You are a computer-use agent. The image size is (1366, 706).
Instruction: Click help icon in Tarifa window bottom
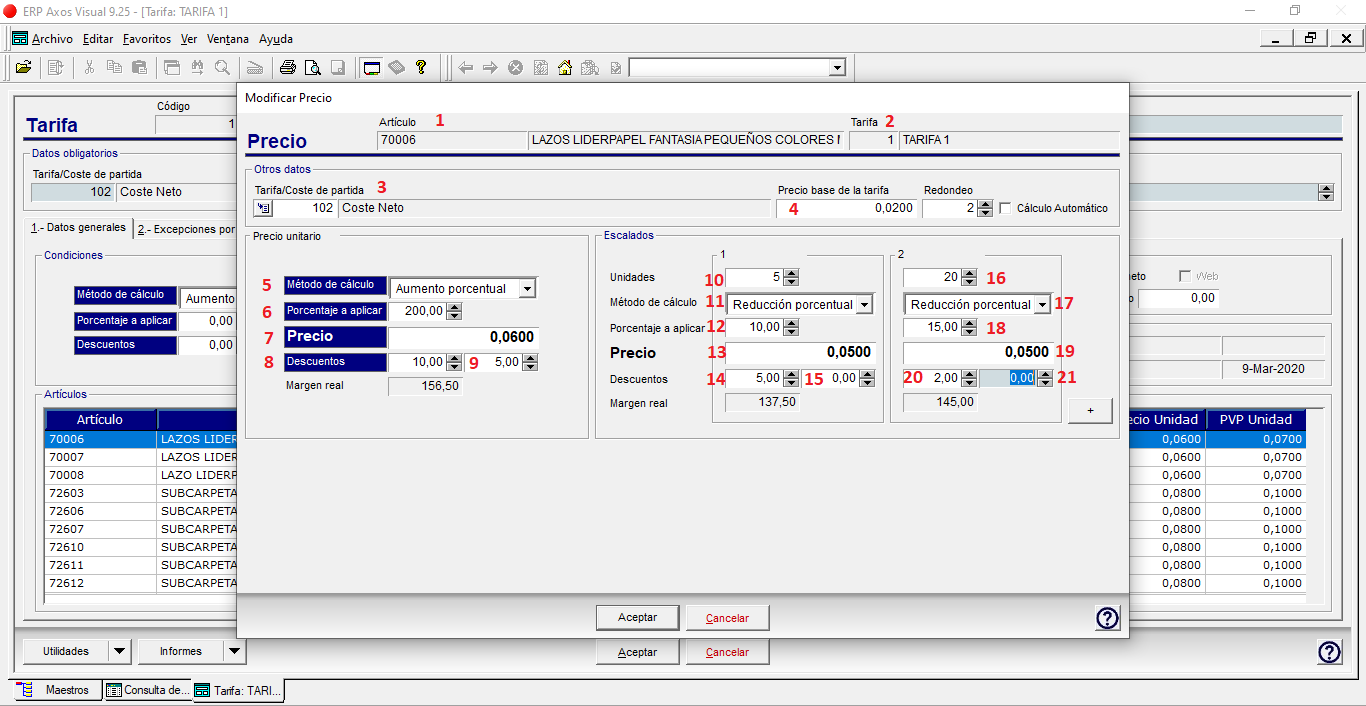(x=1329, y=652)
